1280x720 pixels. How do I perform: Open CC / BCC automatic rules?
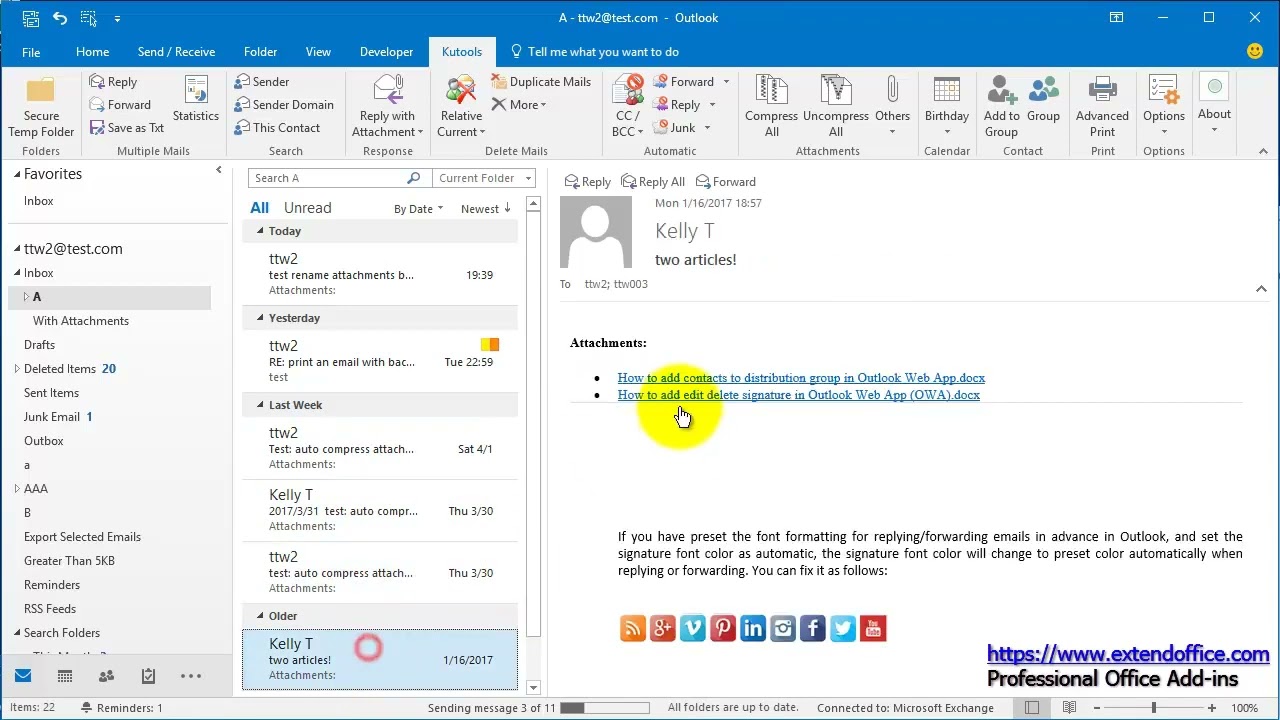pos(628,106)
